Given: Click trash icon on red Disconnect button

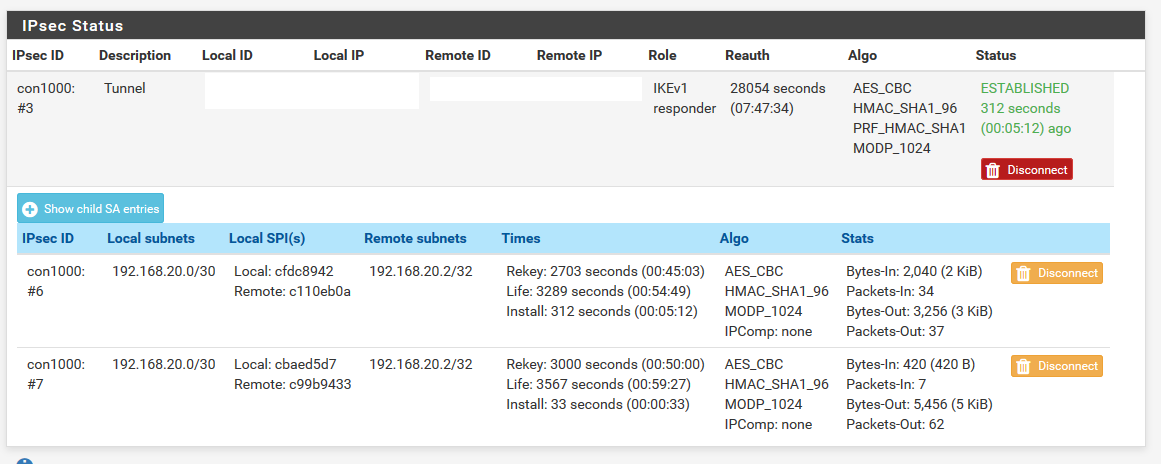Looking at the screenshot, I should (993, 169).
